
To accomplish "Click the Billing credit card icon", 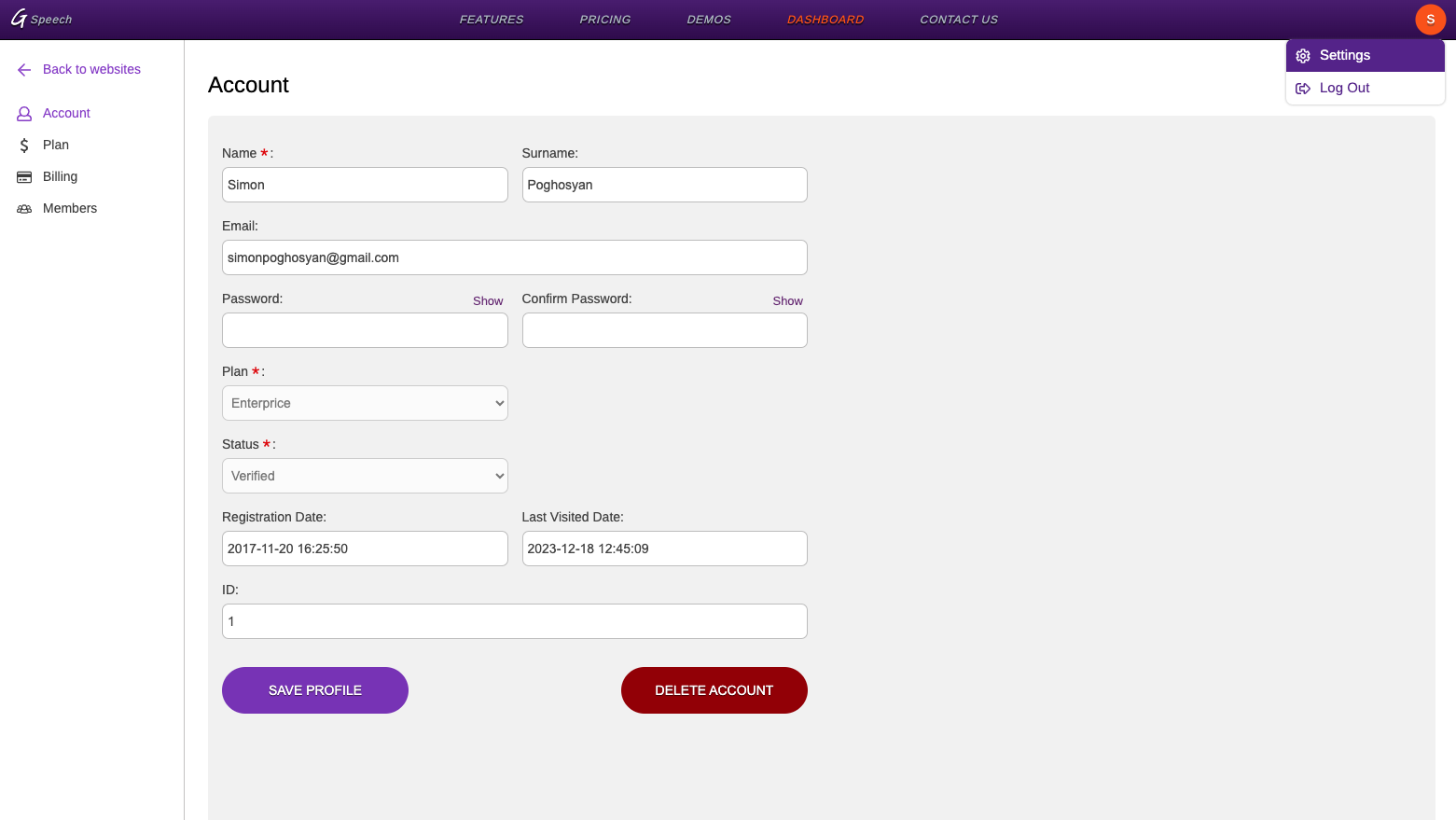I will click(x=24, y=177).
